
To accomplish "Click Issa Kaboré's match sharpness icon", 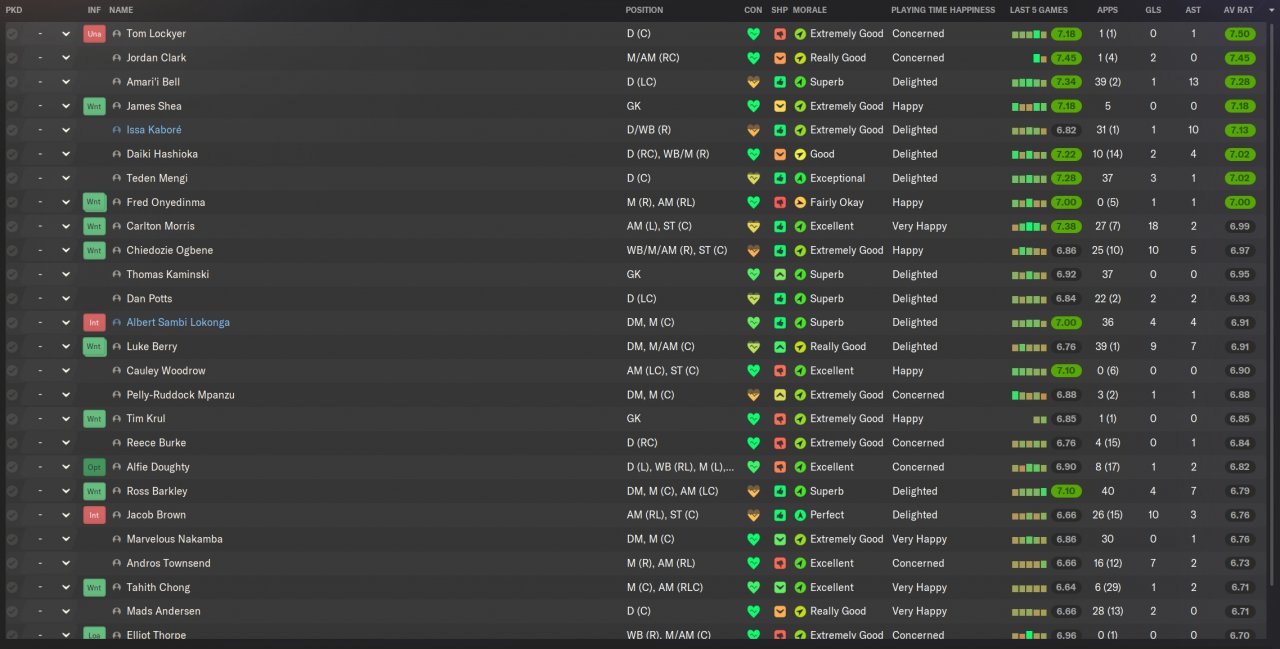I will pos(780,130).
